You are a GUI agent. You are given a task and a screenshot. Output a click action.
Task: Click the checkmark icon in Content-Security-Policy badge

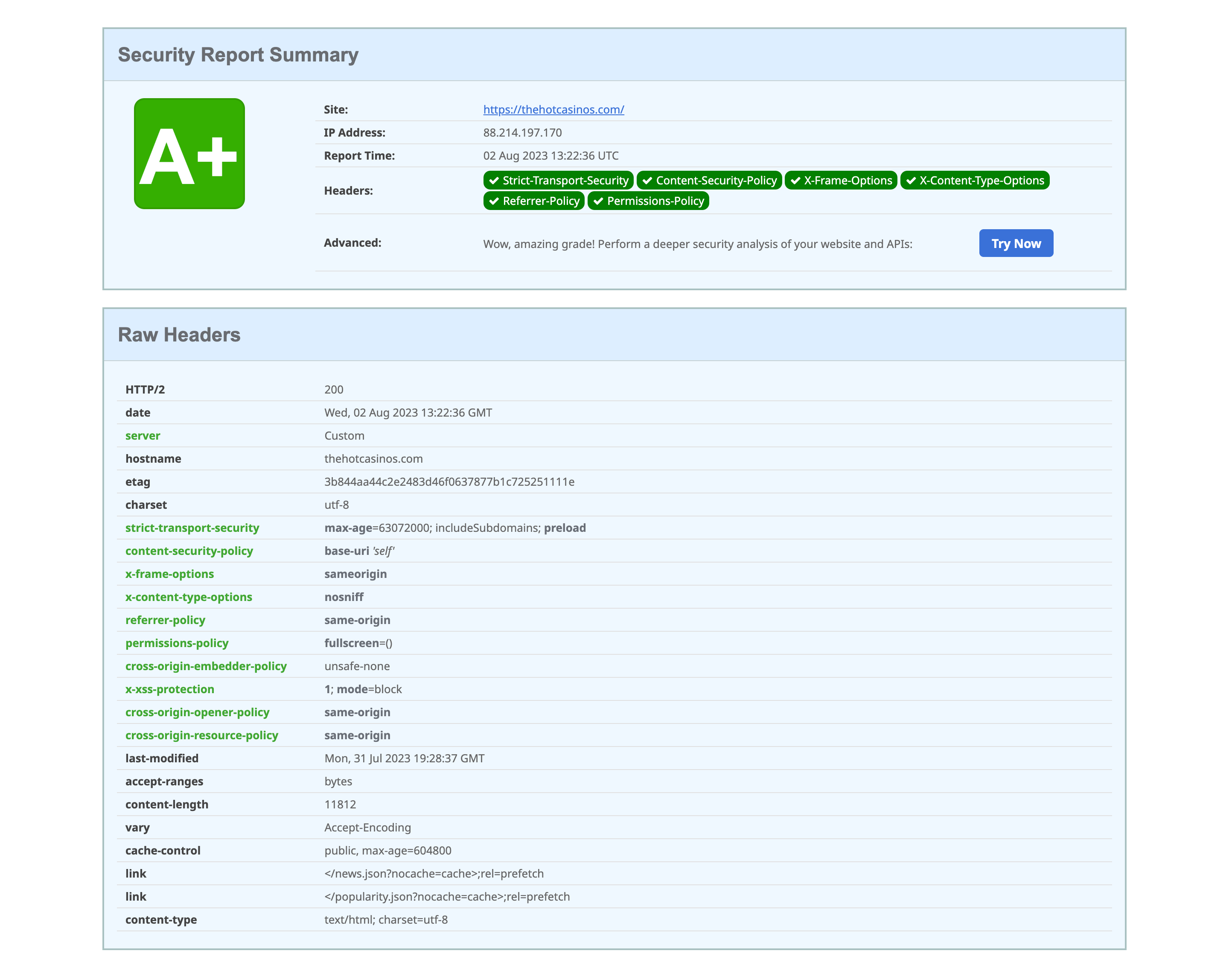(x=647, y=181)
